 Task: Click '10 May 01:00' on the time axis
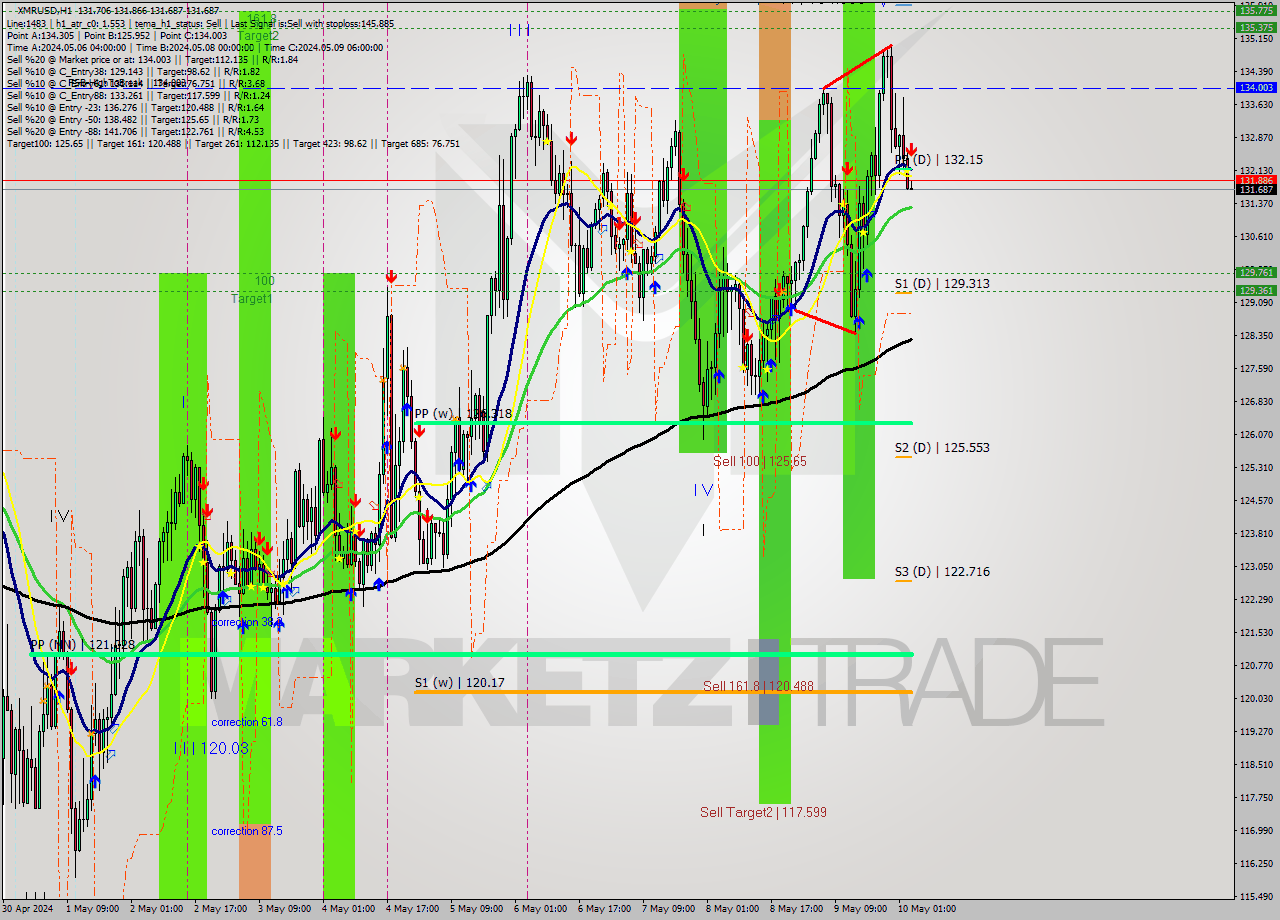coord(925,909)
